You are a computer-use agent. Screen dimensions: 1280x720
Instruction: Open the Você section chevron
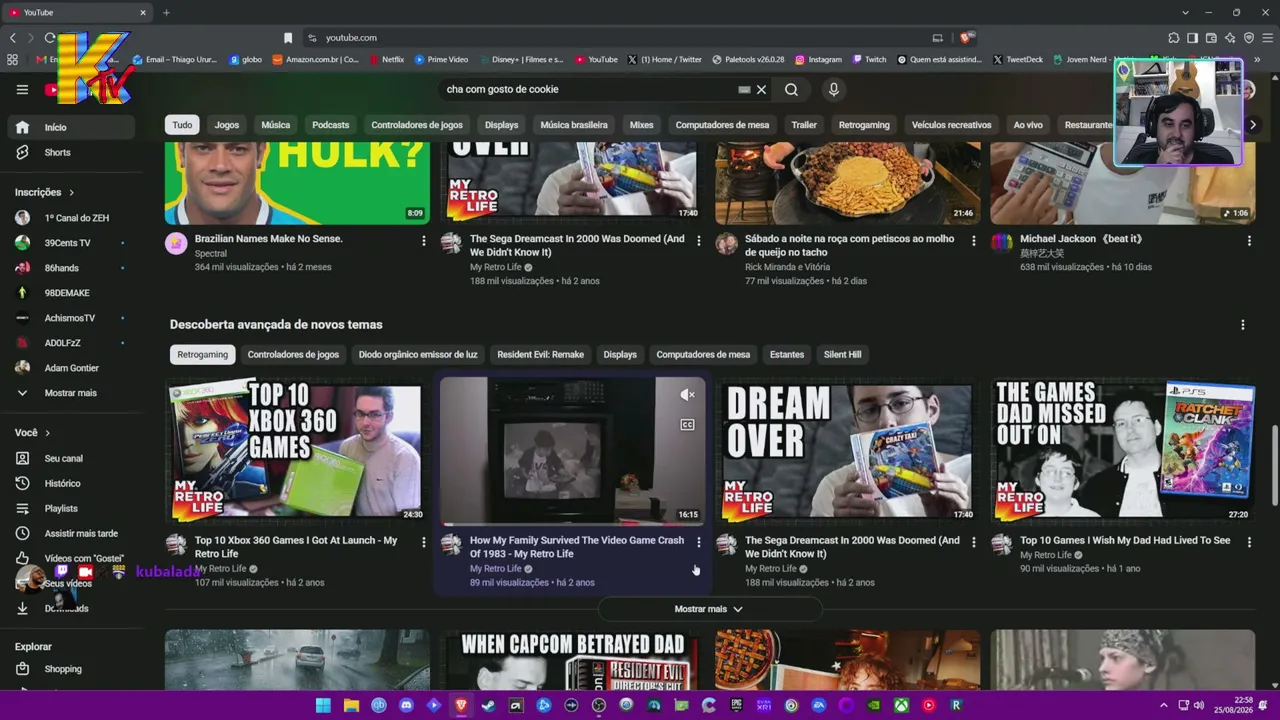47,433
